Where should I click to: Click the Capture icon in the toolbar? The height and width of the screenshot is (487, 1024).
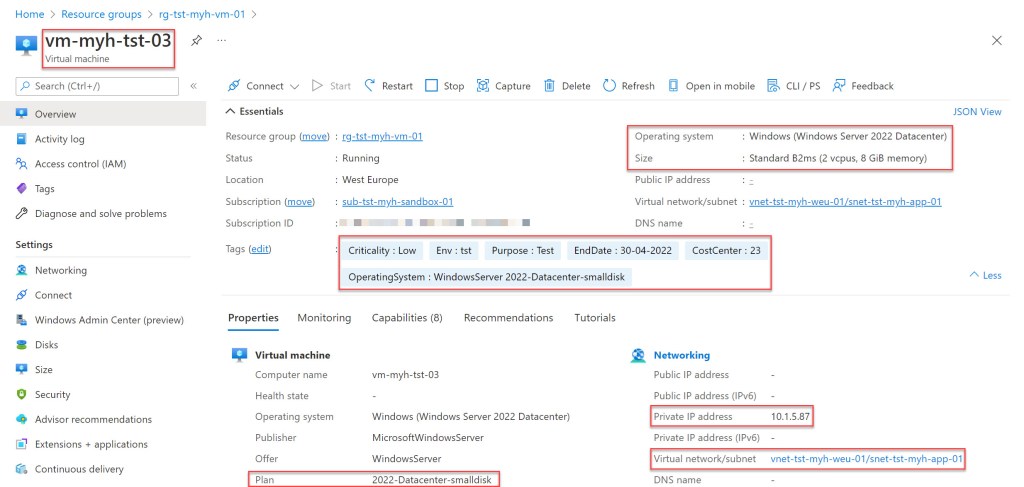pyautogui.click(x=484, y=86)
